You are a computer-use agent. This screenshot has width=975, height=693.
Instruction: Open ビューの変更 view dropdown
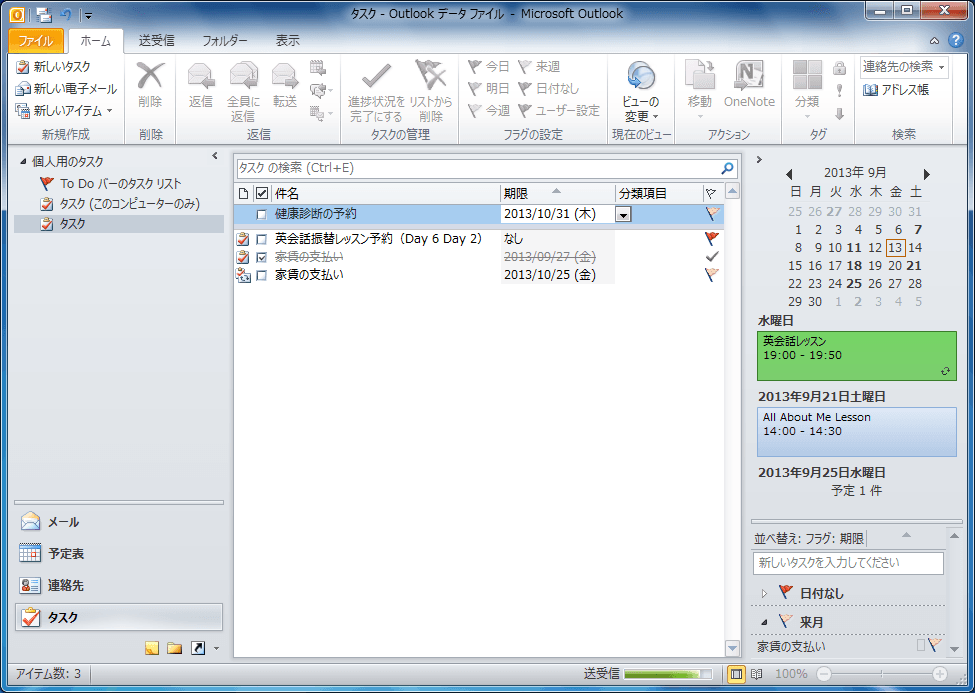point(640,92)
